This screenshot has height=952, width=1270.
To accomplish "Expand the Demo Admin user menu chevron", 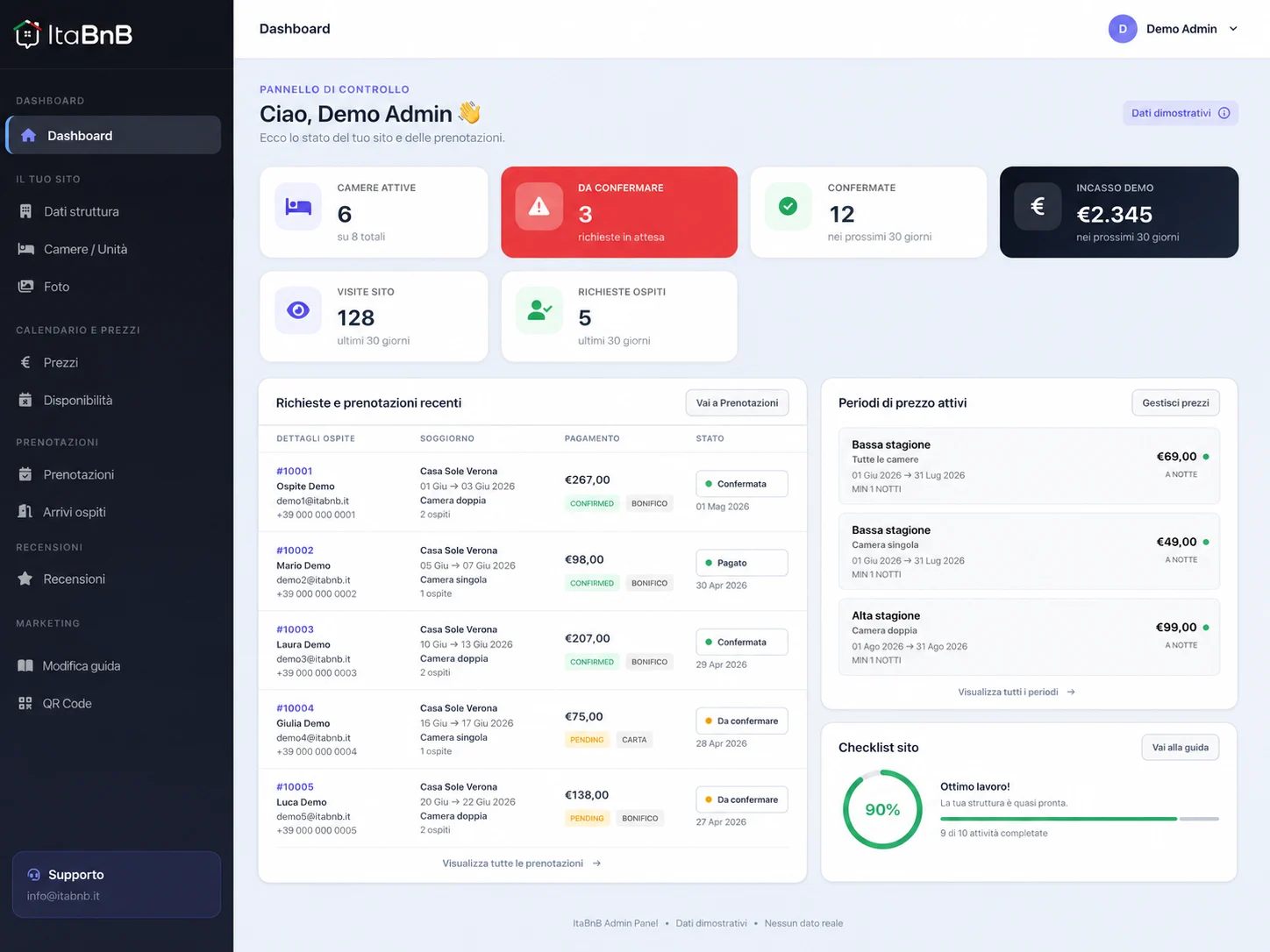I will 1233,29.
